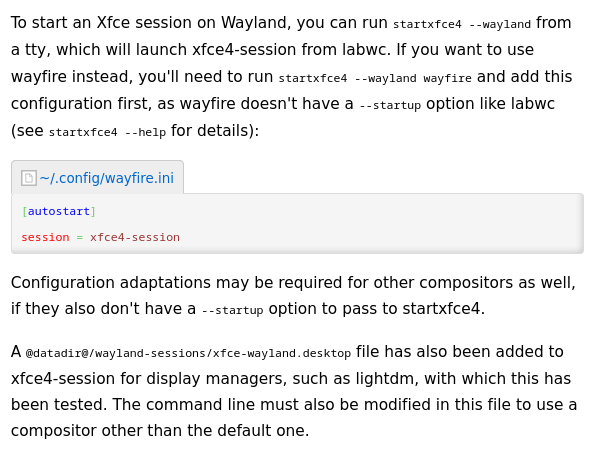Click the xfce4-session value in code block
Image resolution: width=592 pixels, height=453 pixels.
135,237
